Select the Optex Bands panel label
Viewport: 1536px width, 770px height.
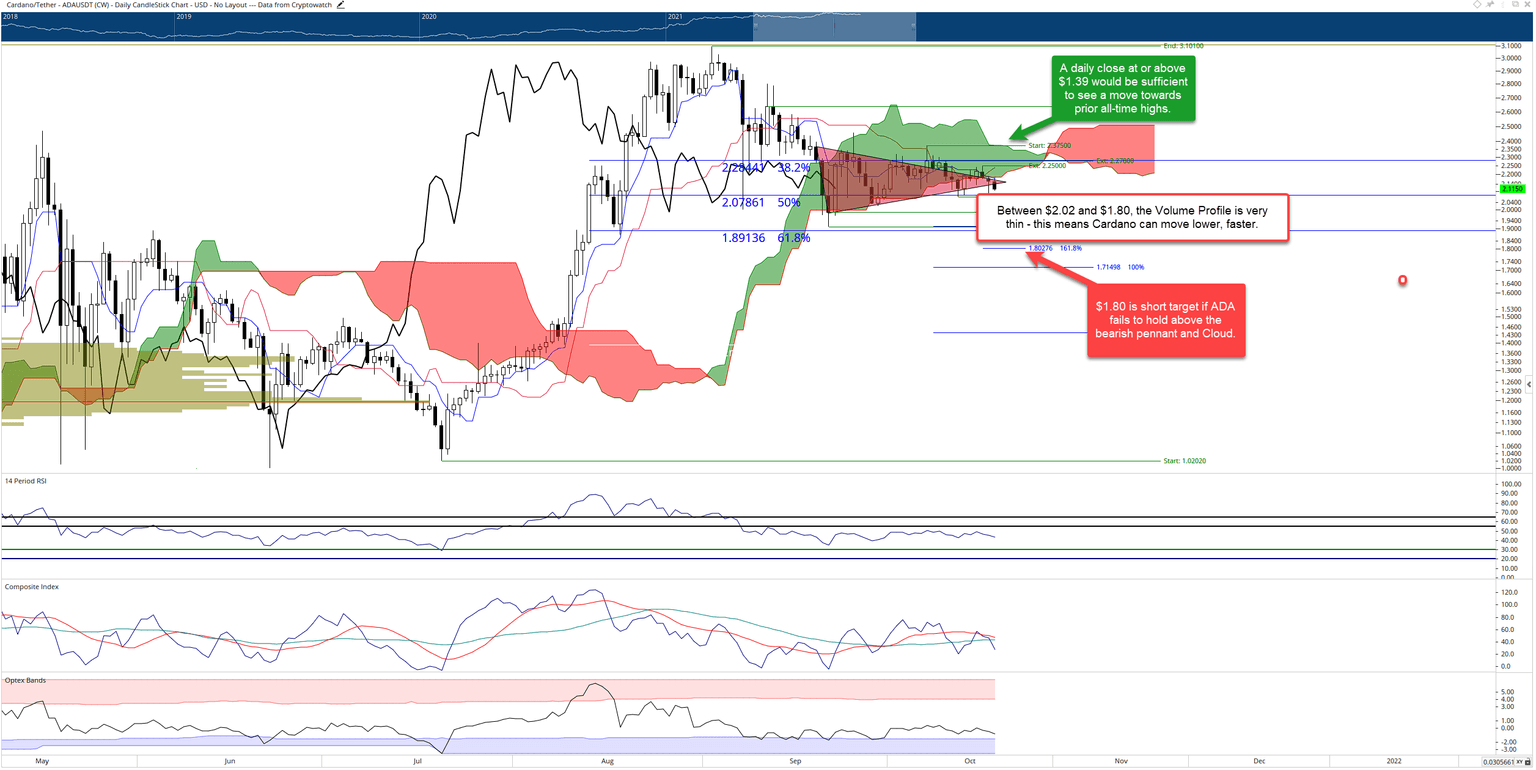[x=26, y=680]
